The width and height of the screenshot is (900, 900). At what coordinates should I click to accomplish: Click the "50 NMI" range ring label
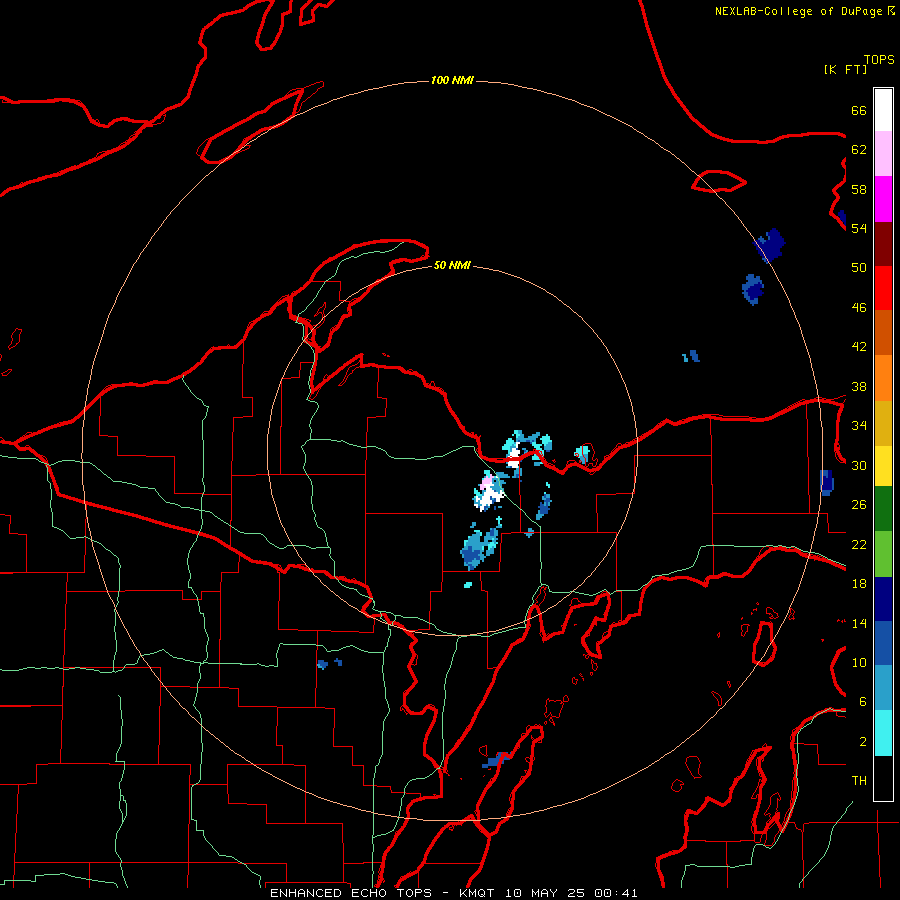[452, 265]
